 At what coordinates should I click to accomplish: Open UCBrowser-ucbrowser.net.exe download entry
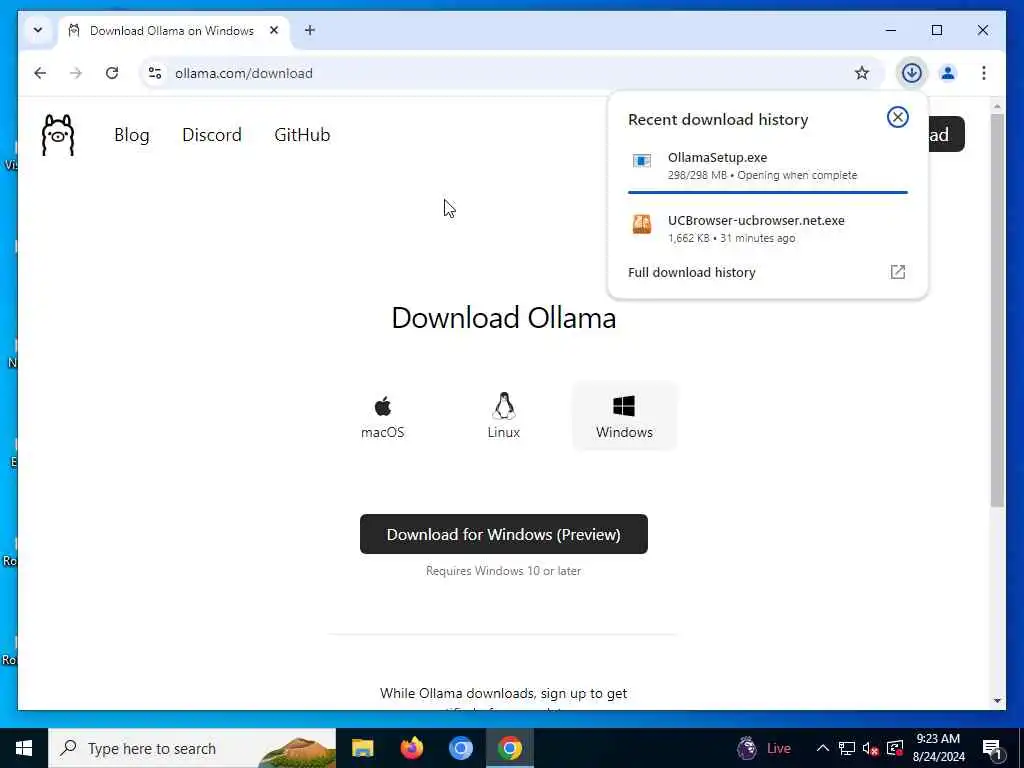pyautogui.click(x=767, y=229)
